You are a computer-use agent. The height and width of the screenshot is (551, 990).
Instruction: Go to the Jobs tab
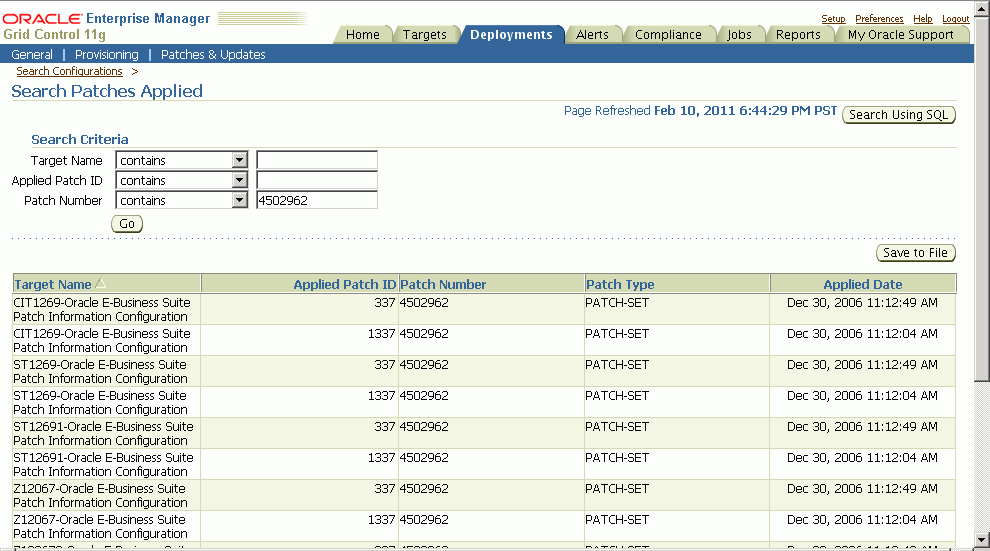click(739, 35)
